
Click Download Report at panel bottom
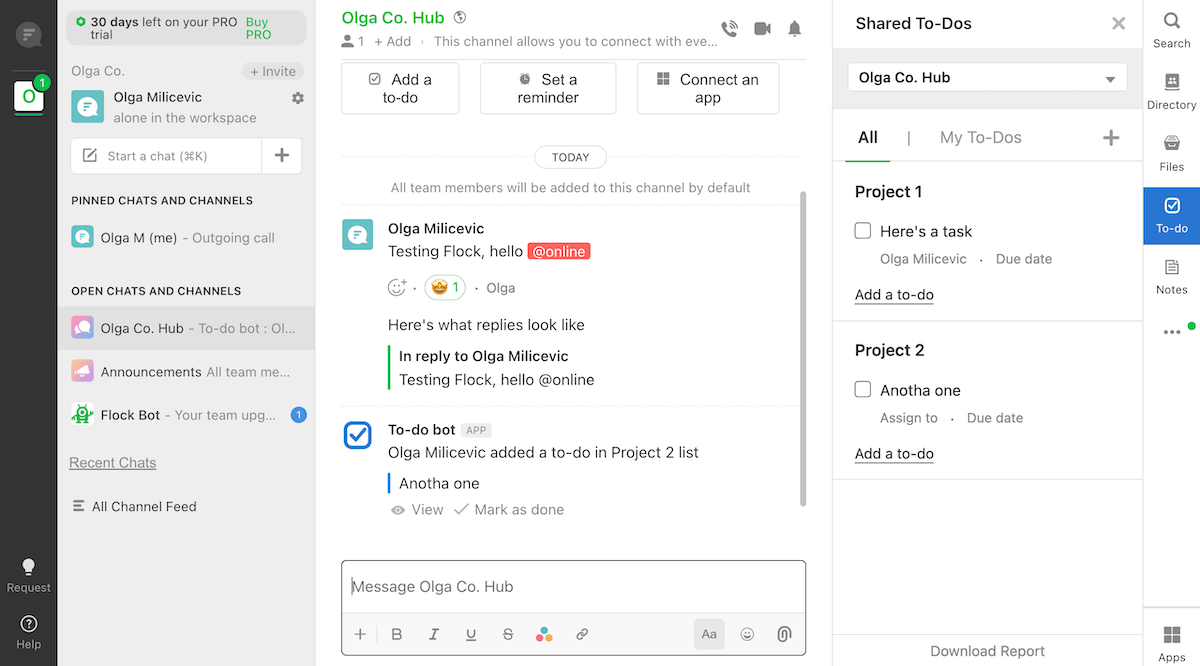click(x=987, y=651)
